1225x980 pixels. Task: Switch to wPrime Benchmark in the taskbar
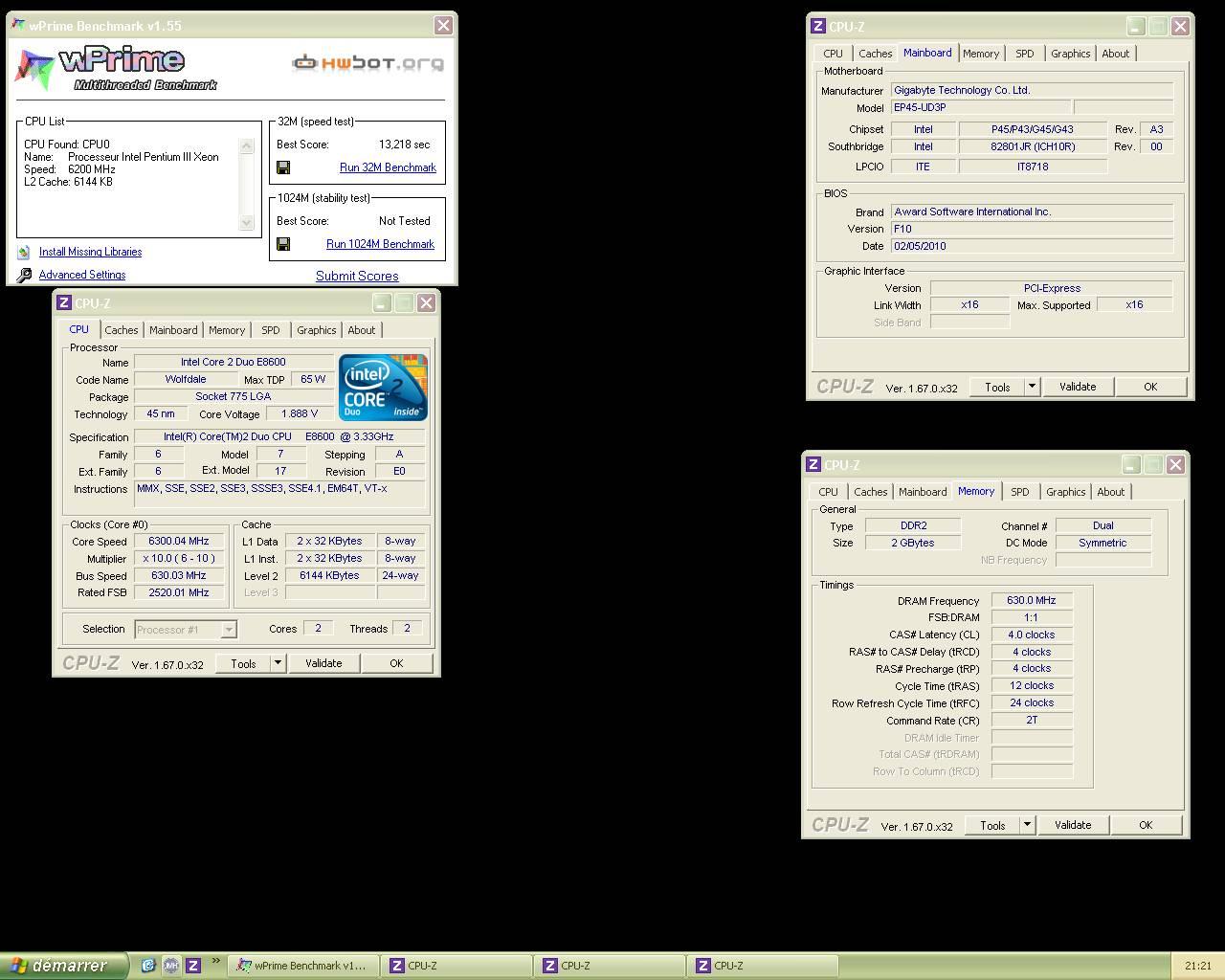pos(304,966)
